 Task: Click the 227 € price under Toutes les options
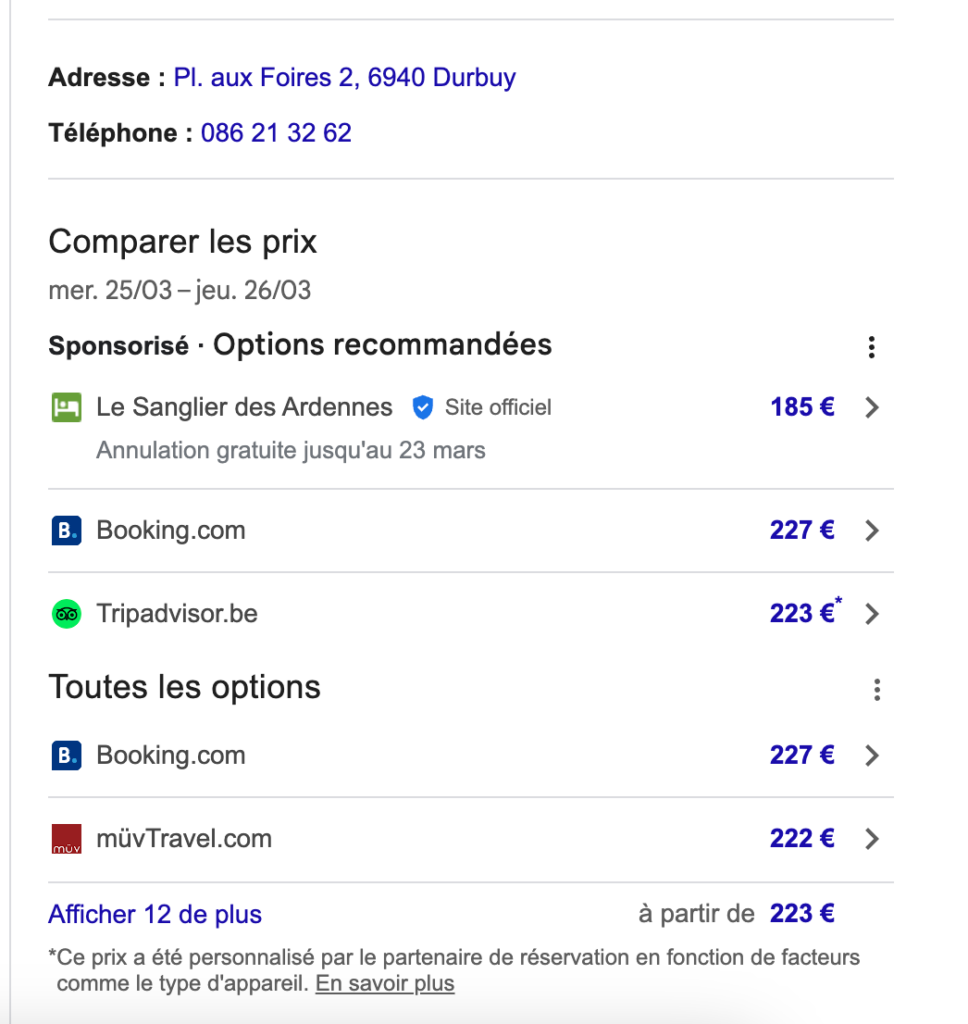[x=802, y=755]
